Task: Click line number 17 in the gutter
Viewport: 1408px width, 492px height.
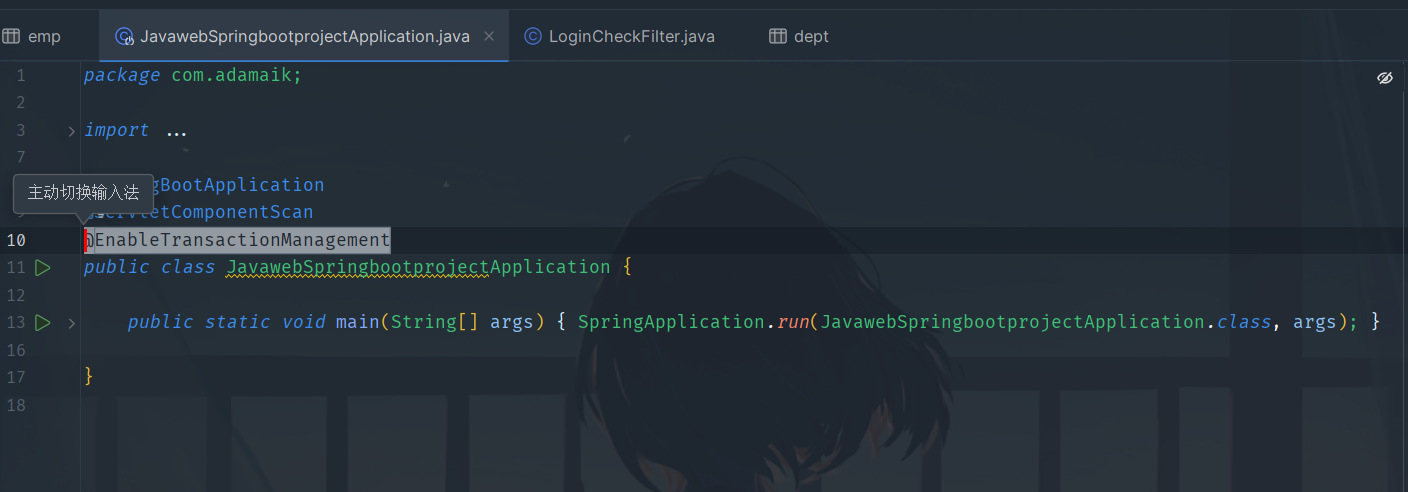Action: (15, 377)
